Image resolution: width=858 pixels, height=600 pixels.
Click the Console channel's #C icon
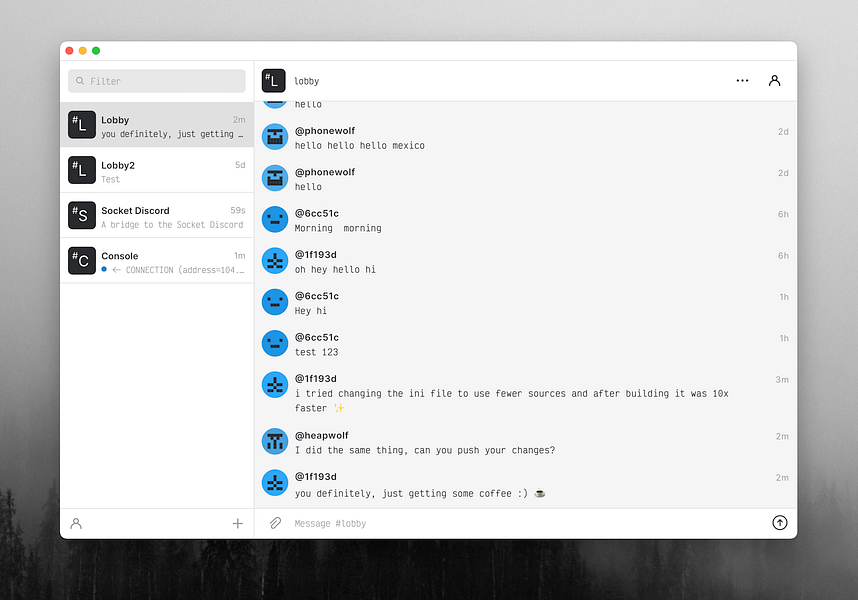click(82, 261)
